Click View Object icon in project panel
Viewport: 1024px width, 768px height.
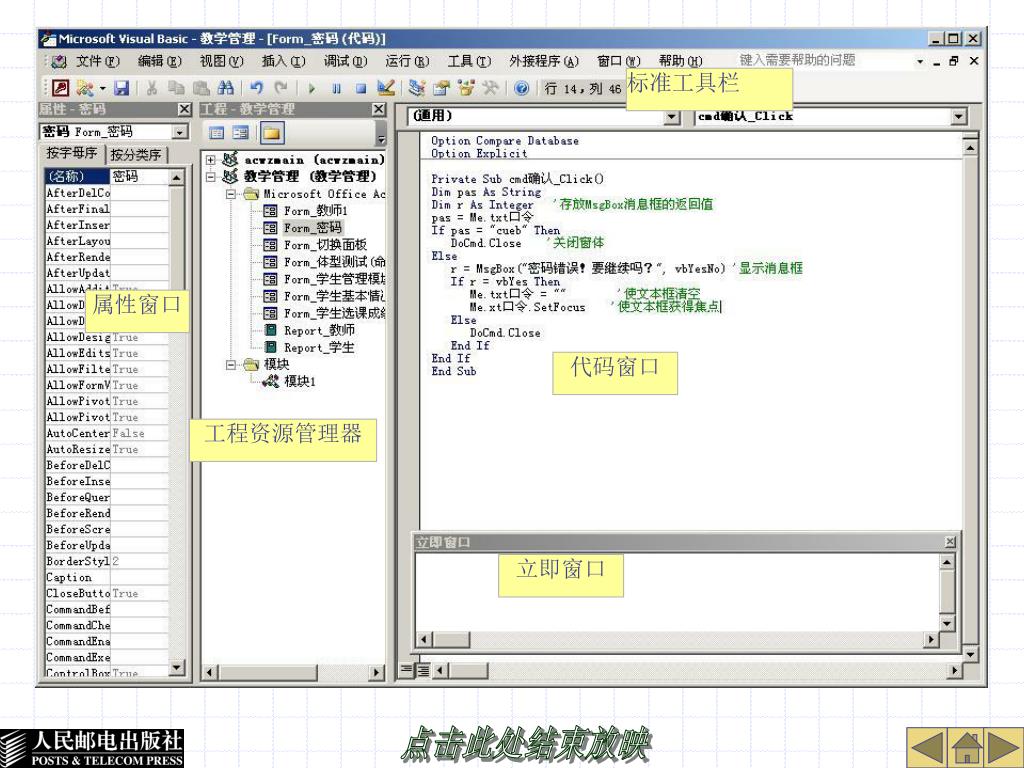pyautogui.click(x=240, y=133)
